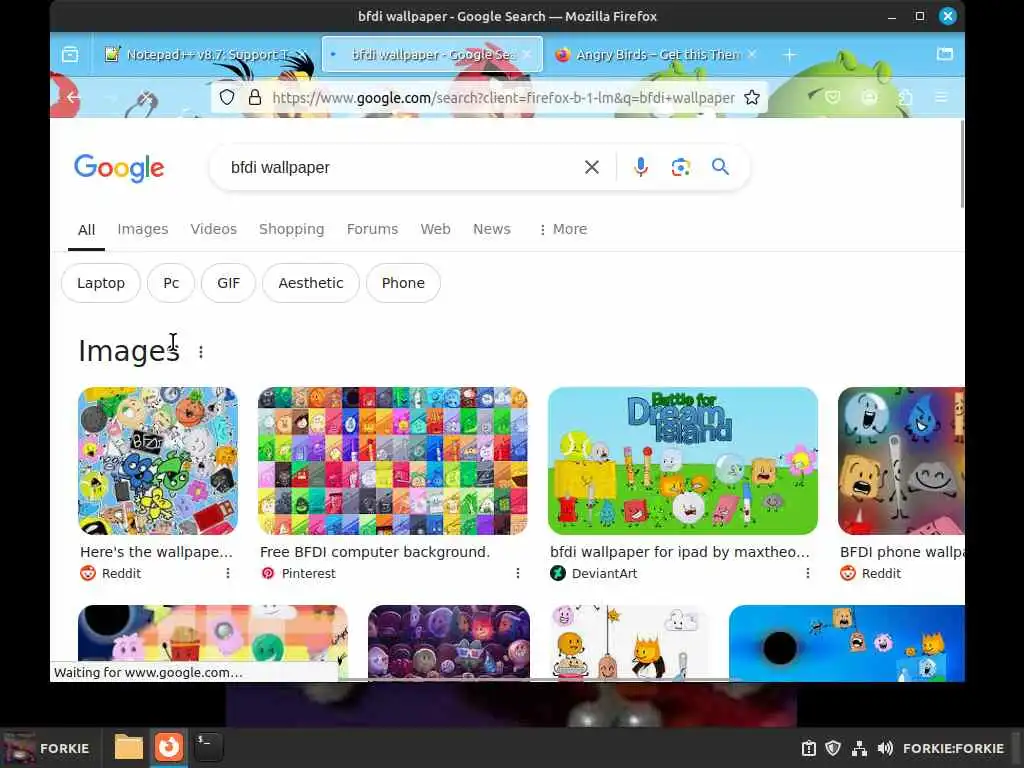Image resolution: width=1024 pixels, height=768 pixels.
Task: Click the 'Free BFDI computer background.' caption
Action: click(x=375, y=552)
